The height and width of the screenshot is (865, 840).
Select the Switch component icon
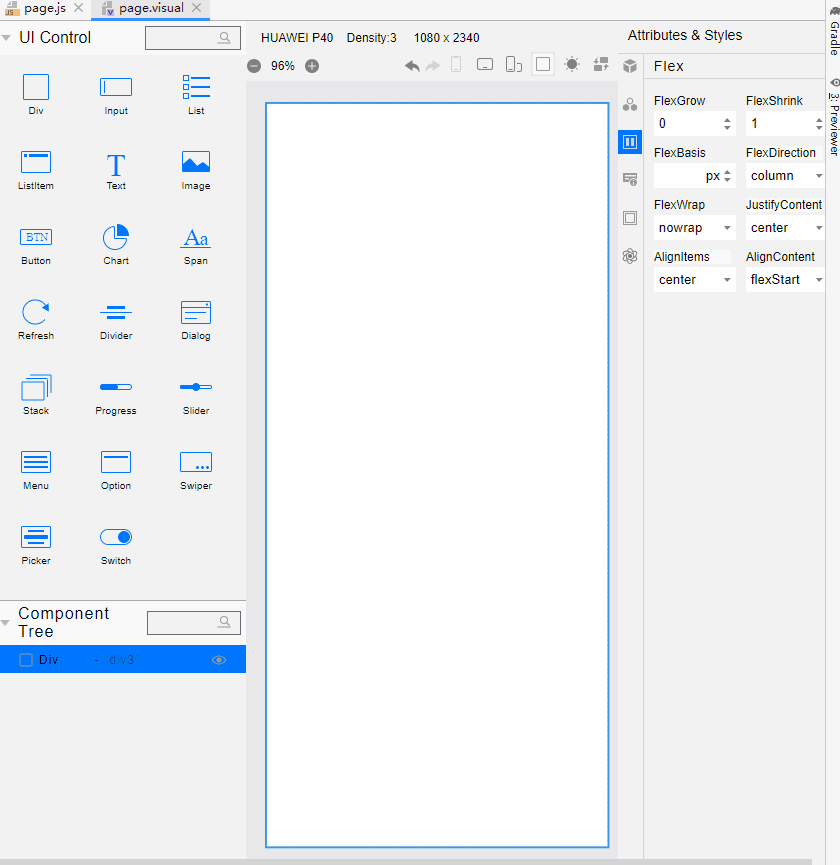(116, 537)
